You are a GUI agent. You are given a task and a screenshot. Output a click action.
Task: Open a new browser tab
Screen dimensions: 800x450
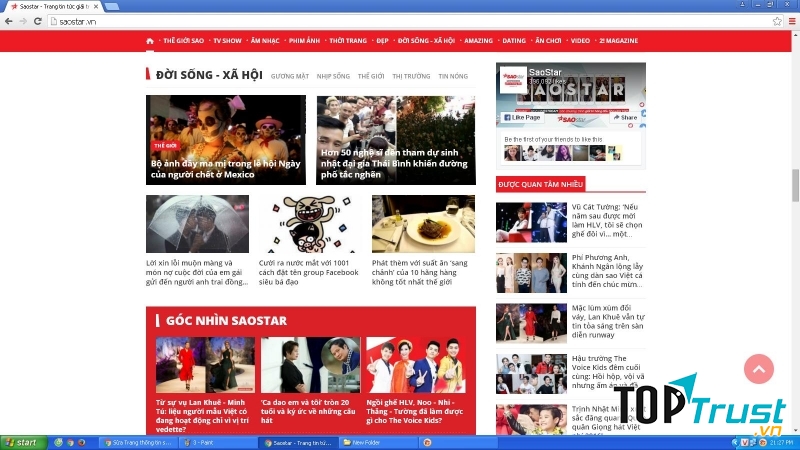click(x=112, y=7)
